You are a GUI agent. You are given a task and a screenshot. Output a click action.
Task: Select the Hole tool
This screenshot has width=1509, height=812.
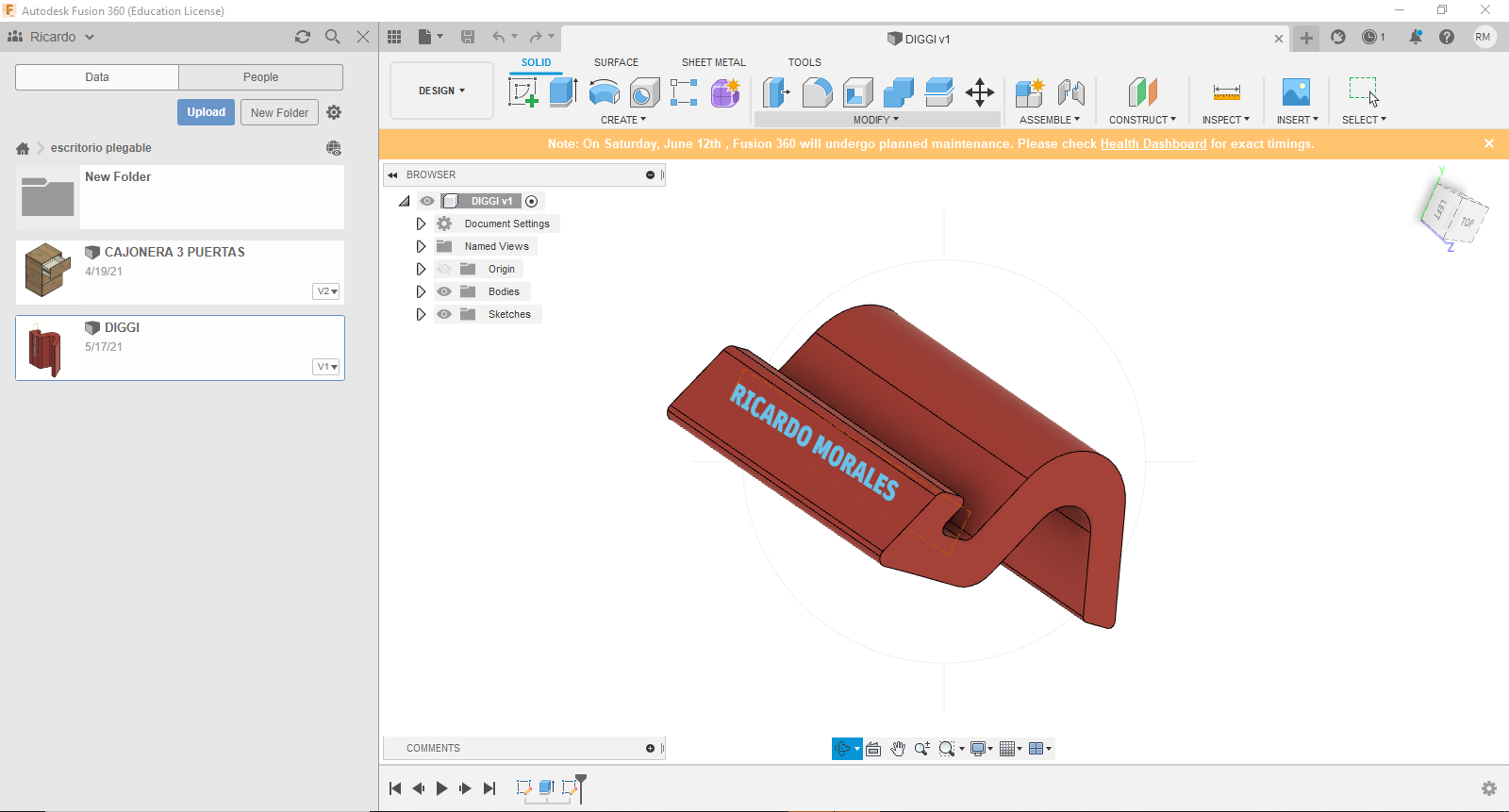(x=645, y=92)
